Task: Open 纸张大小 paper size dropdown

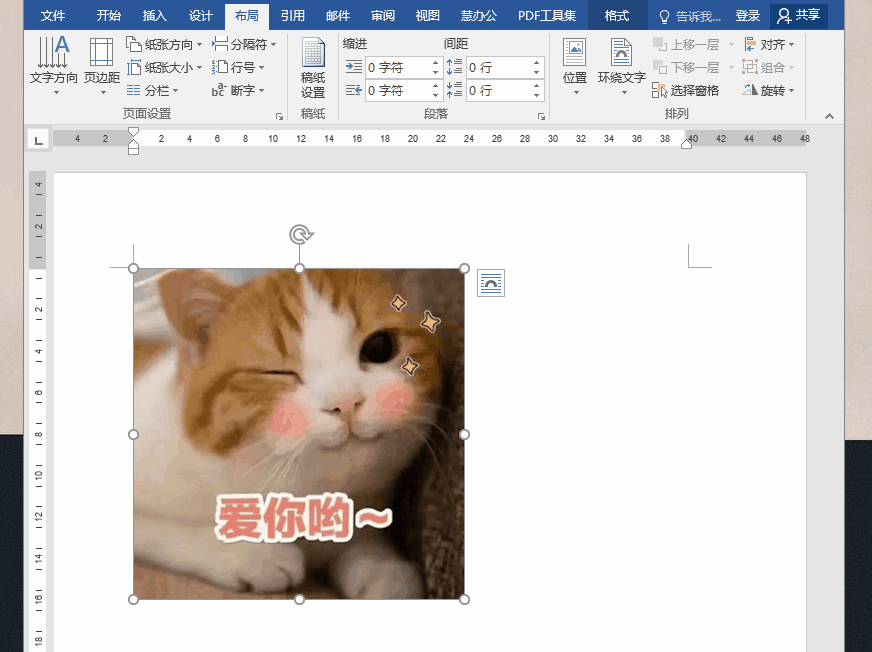Action: 164,67
